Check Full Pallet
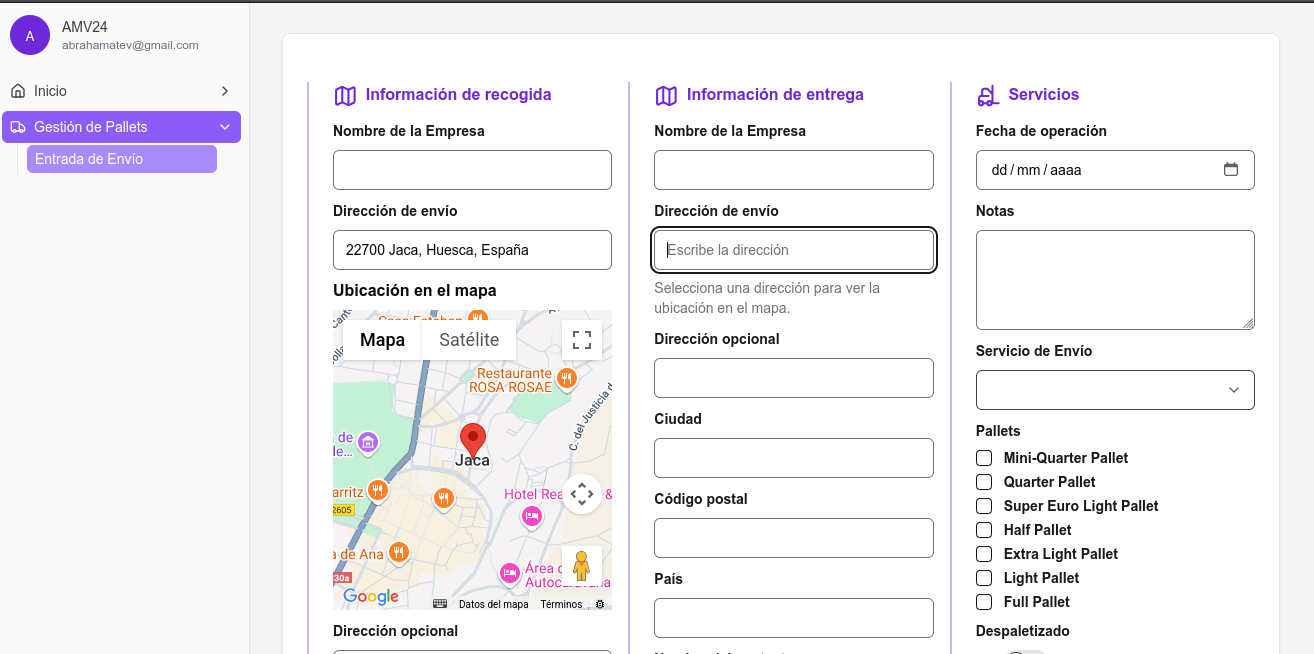 [984, 602]
